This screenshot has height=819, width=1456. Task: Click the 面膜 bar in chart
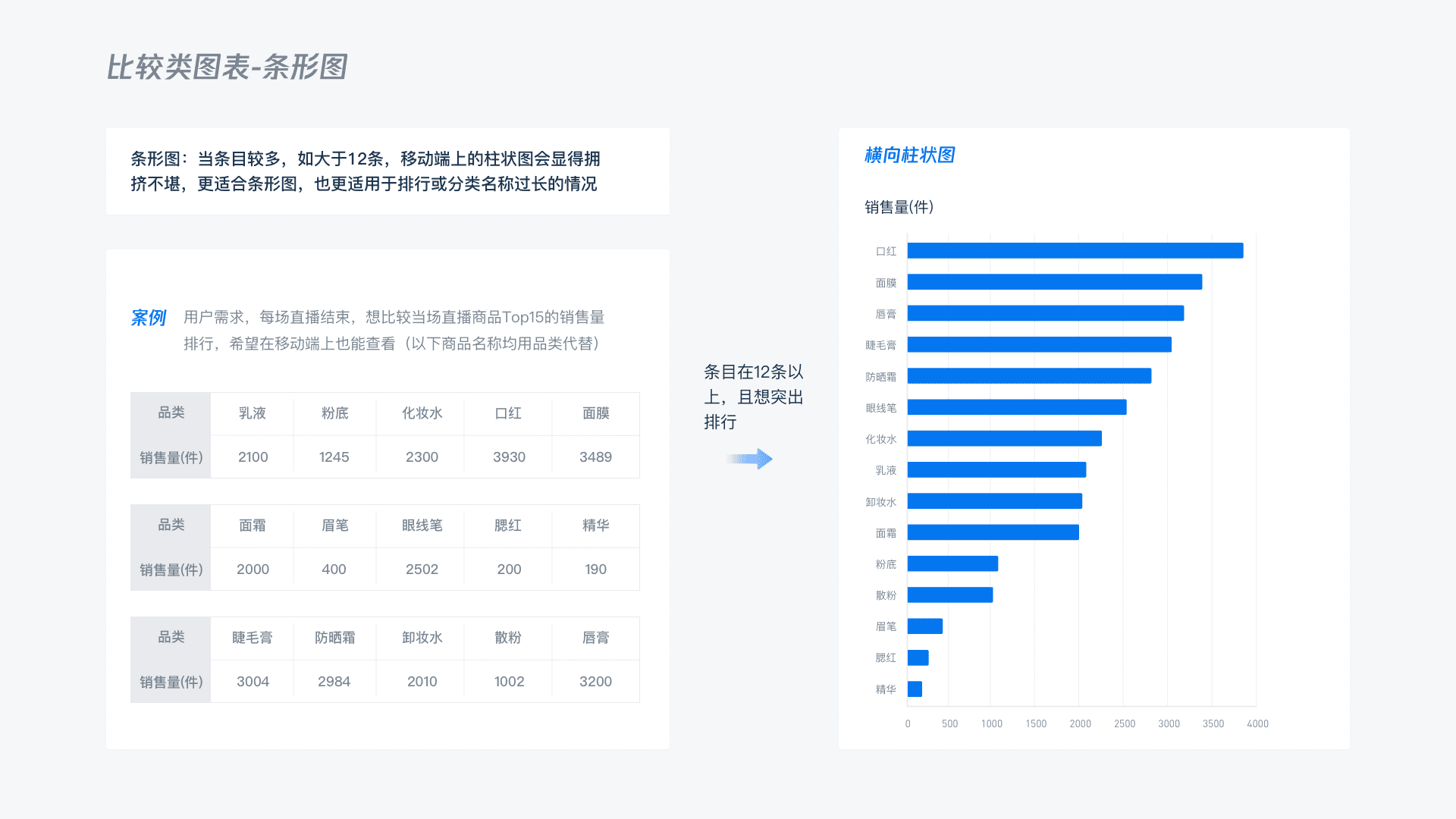[x=1054, y=282]
